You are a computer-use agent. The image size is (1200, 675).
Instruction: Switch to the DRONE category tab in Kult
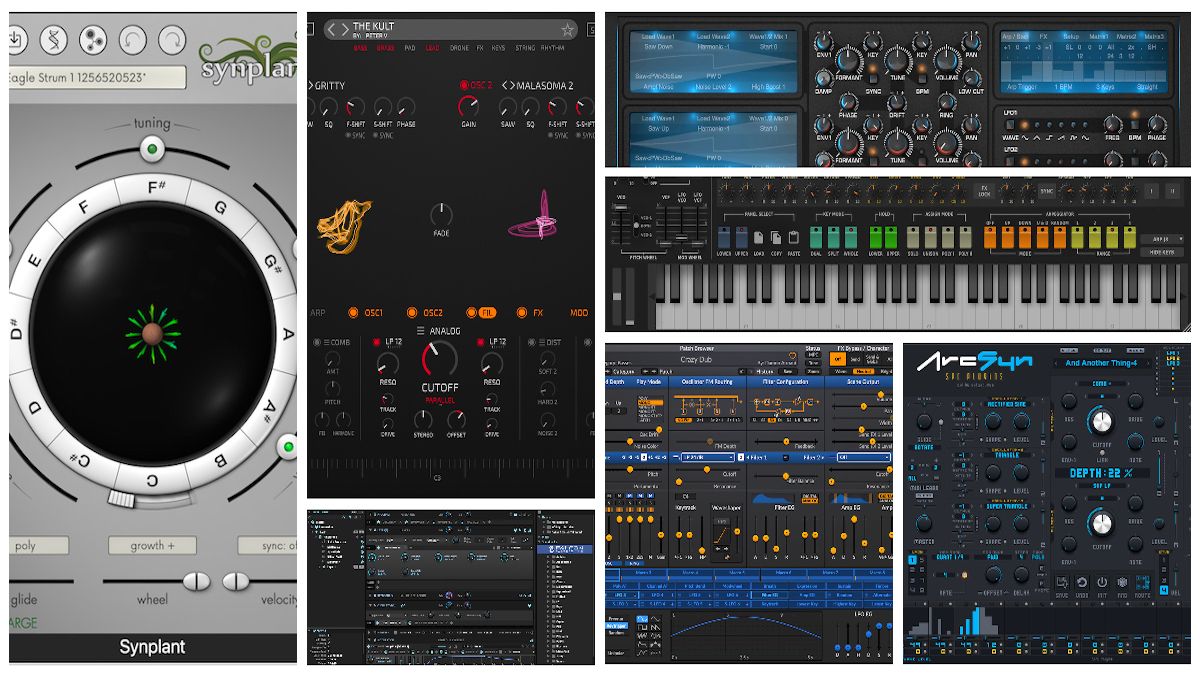pyautogui.click(x=460, y=48)
